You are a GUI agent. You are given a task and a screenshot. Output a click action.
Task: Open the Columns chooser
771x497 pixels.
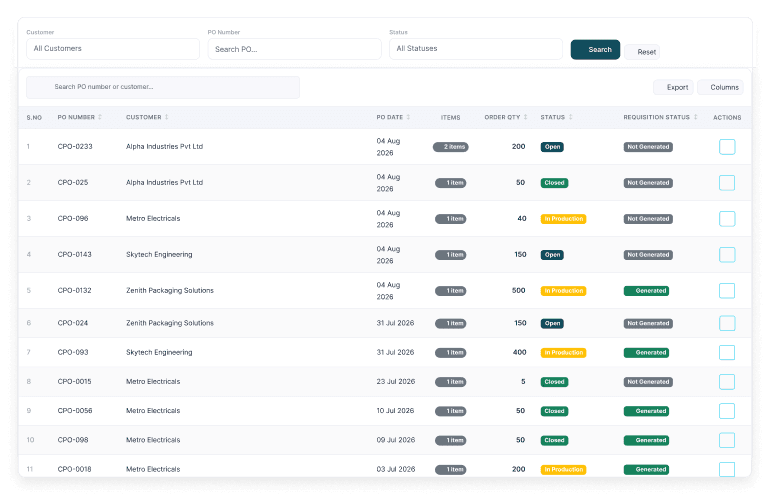(x=720, y=87)
